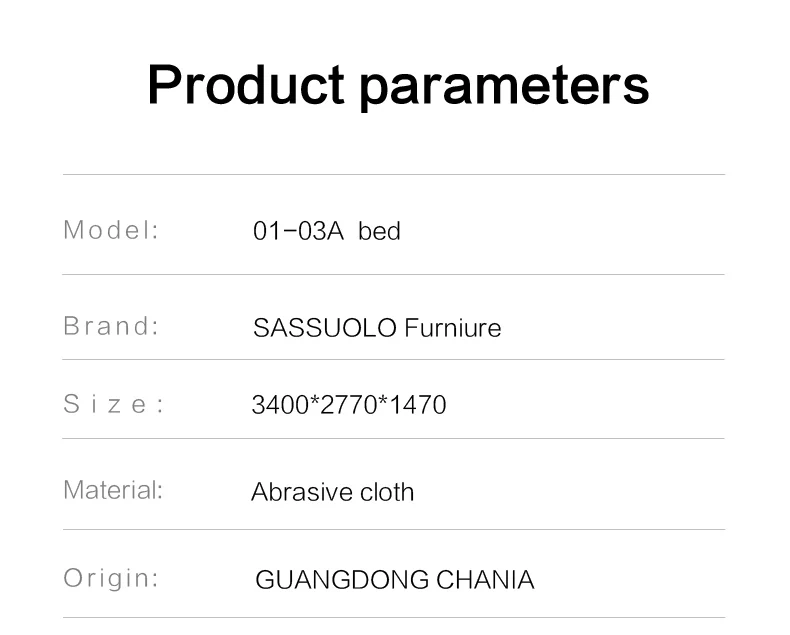Click the divider line directly below the heading
Viewport: 790px width, 635px height.
coord(393,175)
